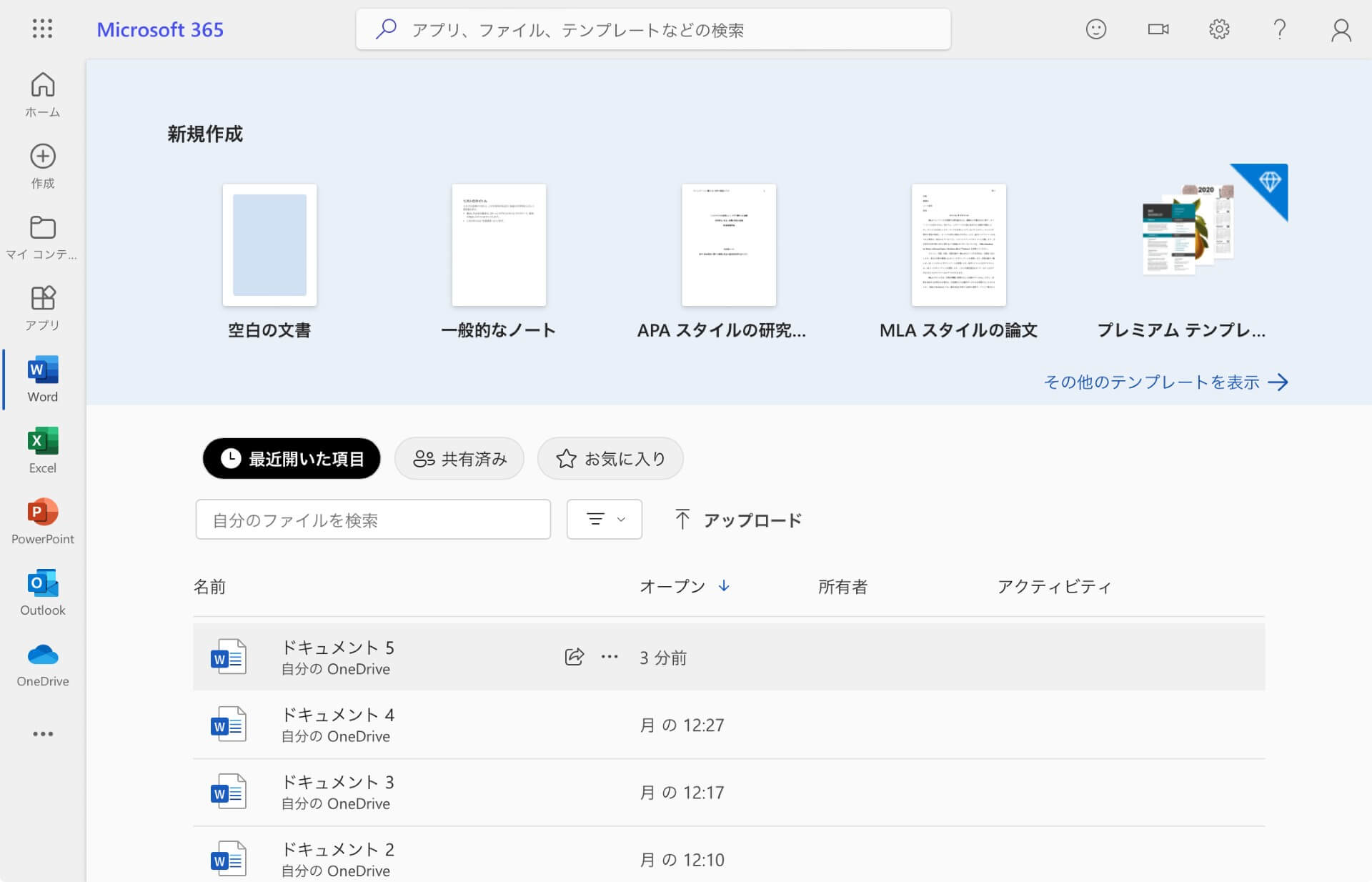The image size is (1372, 882).
Task: Open ドキュメント 3 Word file icon
Action: click(x=229, y=792)
